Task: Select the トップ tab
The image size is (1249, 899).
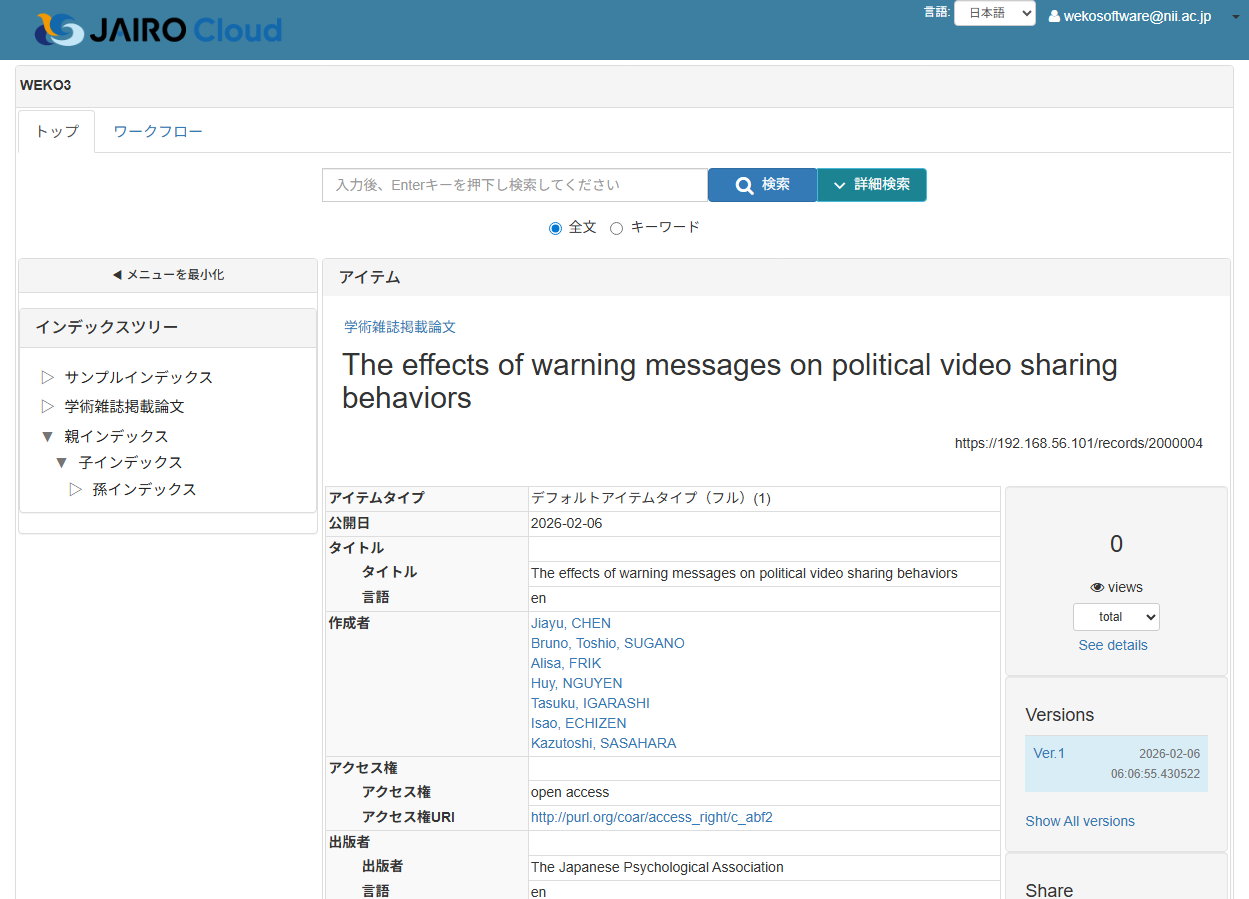Action: tap(57, 132)
